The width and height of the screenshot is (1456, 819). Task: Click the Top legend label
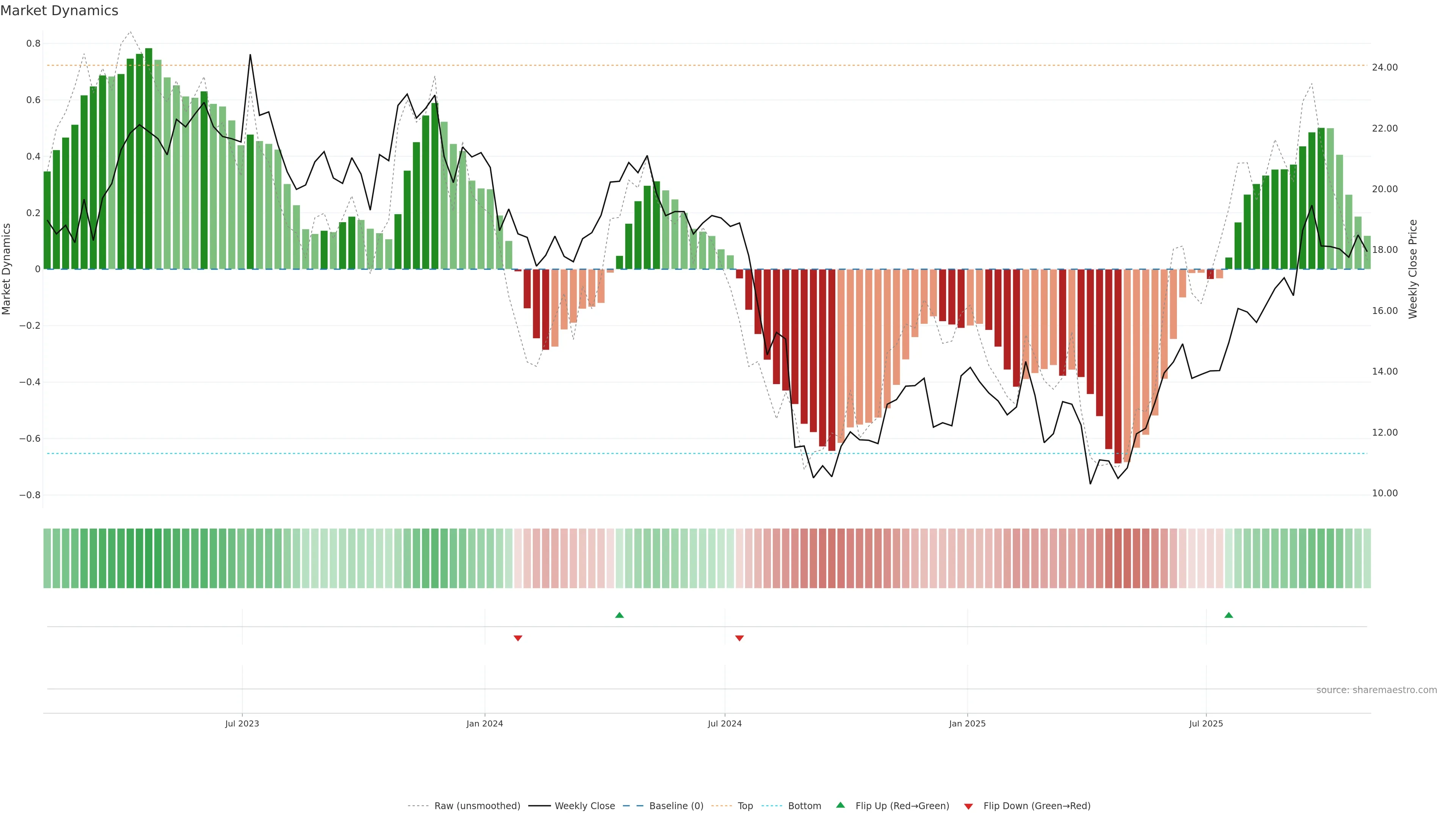click(745, 806)
